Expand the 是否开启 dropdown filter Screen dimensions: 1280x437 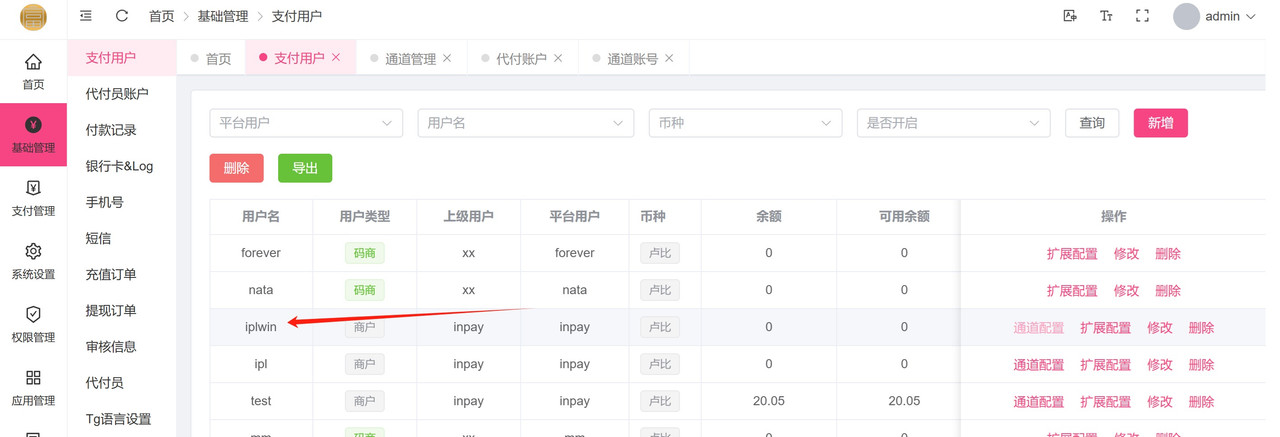(x=952, y=123)
